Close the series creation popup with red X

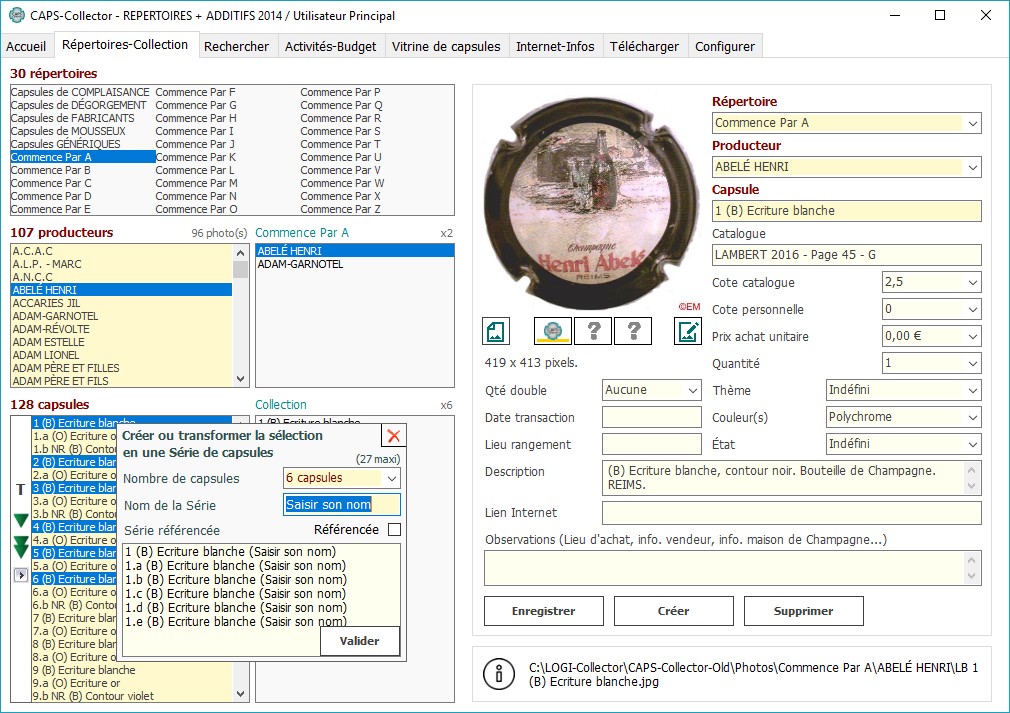pyautogui.click(x=394, y=436)
